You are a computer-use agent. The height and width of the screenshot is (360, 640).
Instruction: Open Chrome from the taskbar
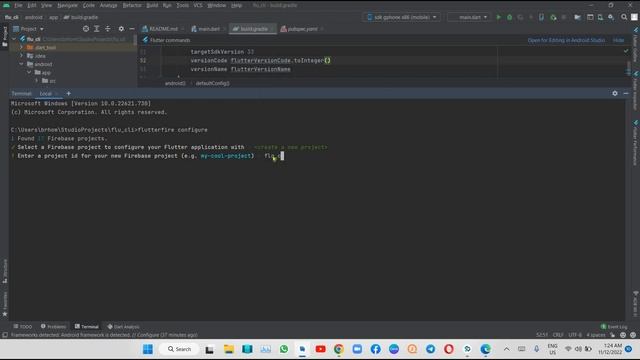[339, 349]
